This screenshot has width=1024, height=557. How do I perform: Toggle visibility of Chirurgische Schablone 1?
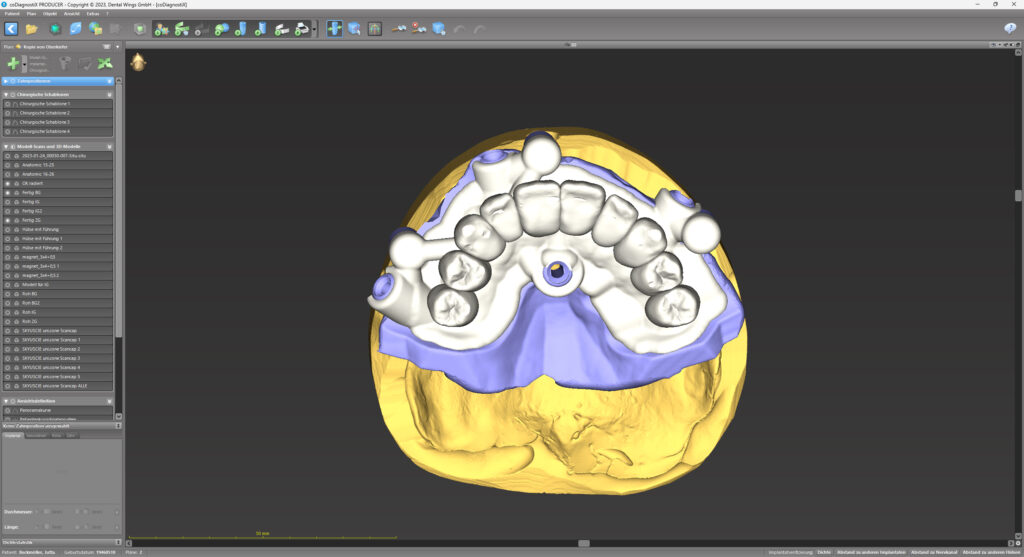point(8,103)
